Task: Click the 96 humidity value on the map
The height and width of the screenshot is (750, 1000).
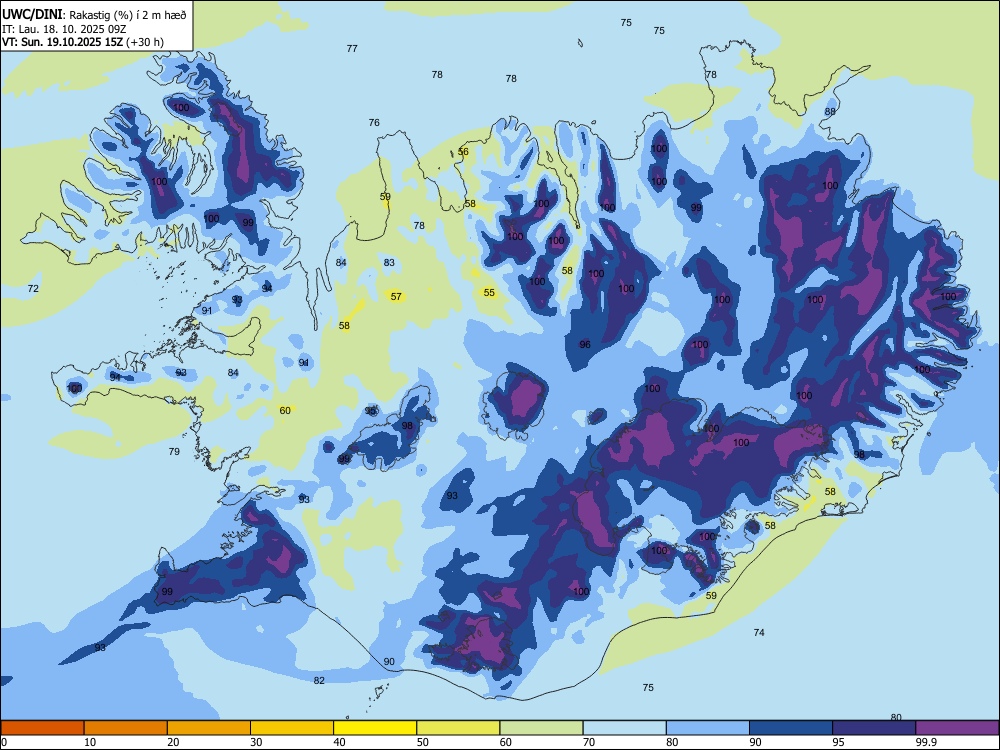Action: 585,344
